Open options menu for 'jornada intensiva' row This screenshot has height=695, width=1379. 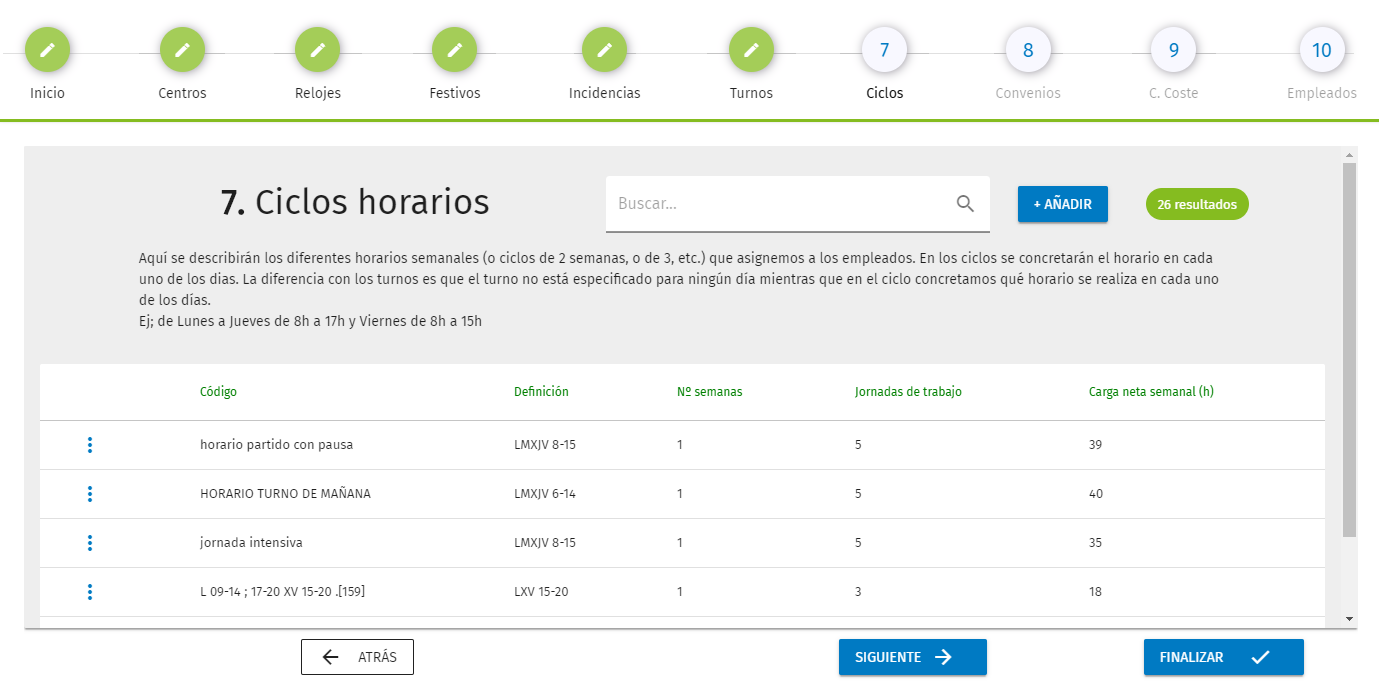point(90,543)
